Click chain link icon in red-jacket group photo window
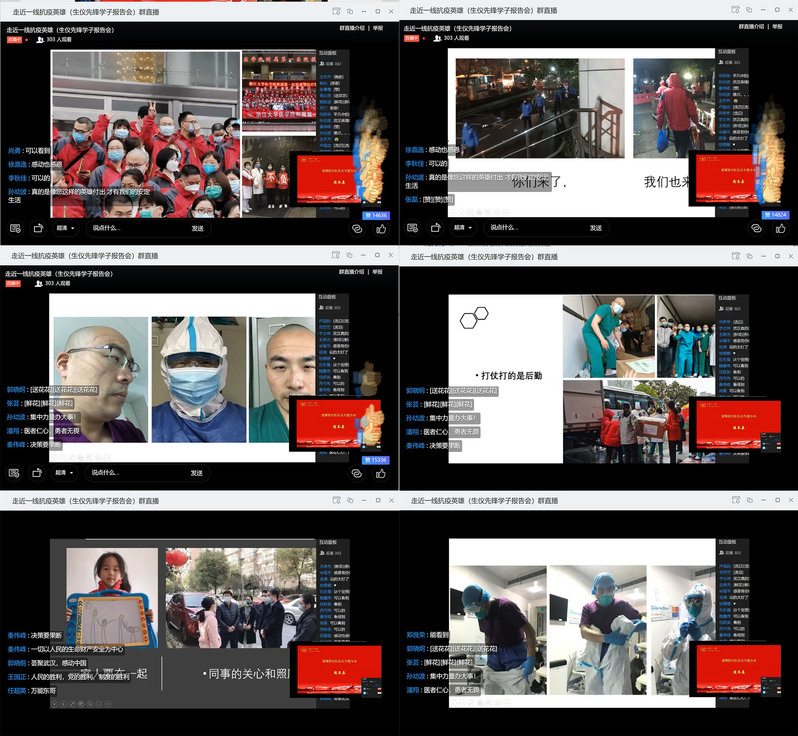This screenshot has width=798, height=736. pyautogui.click(x=357, y=228)
